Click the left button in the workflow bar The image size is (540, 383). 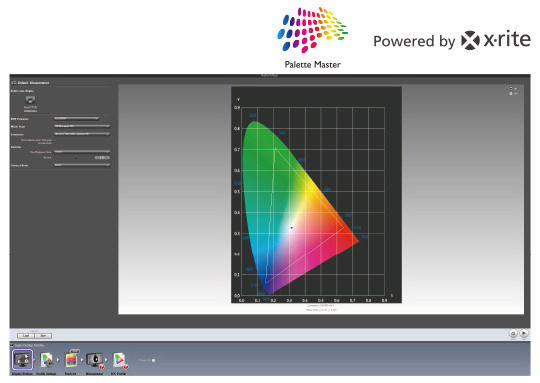[26, 335]
